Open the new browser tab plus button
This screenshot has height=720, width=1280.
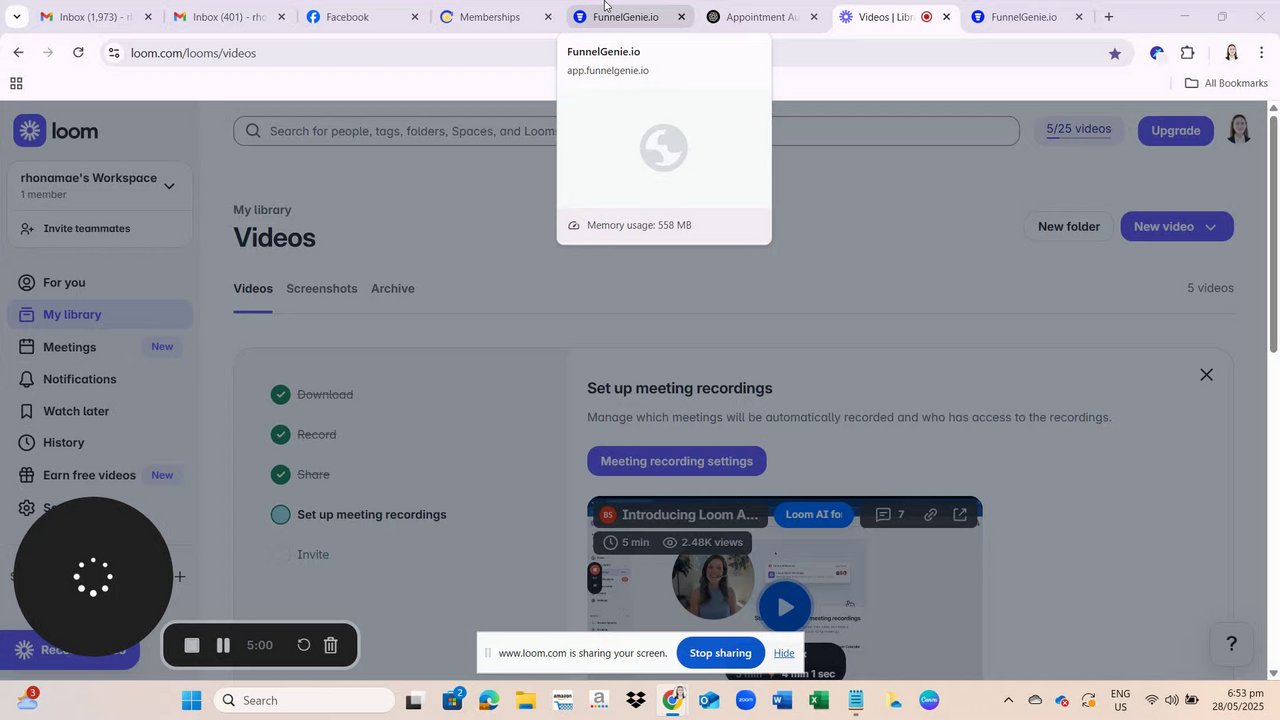click(x=1108, y=17)
